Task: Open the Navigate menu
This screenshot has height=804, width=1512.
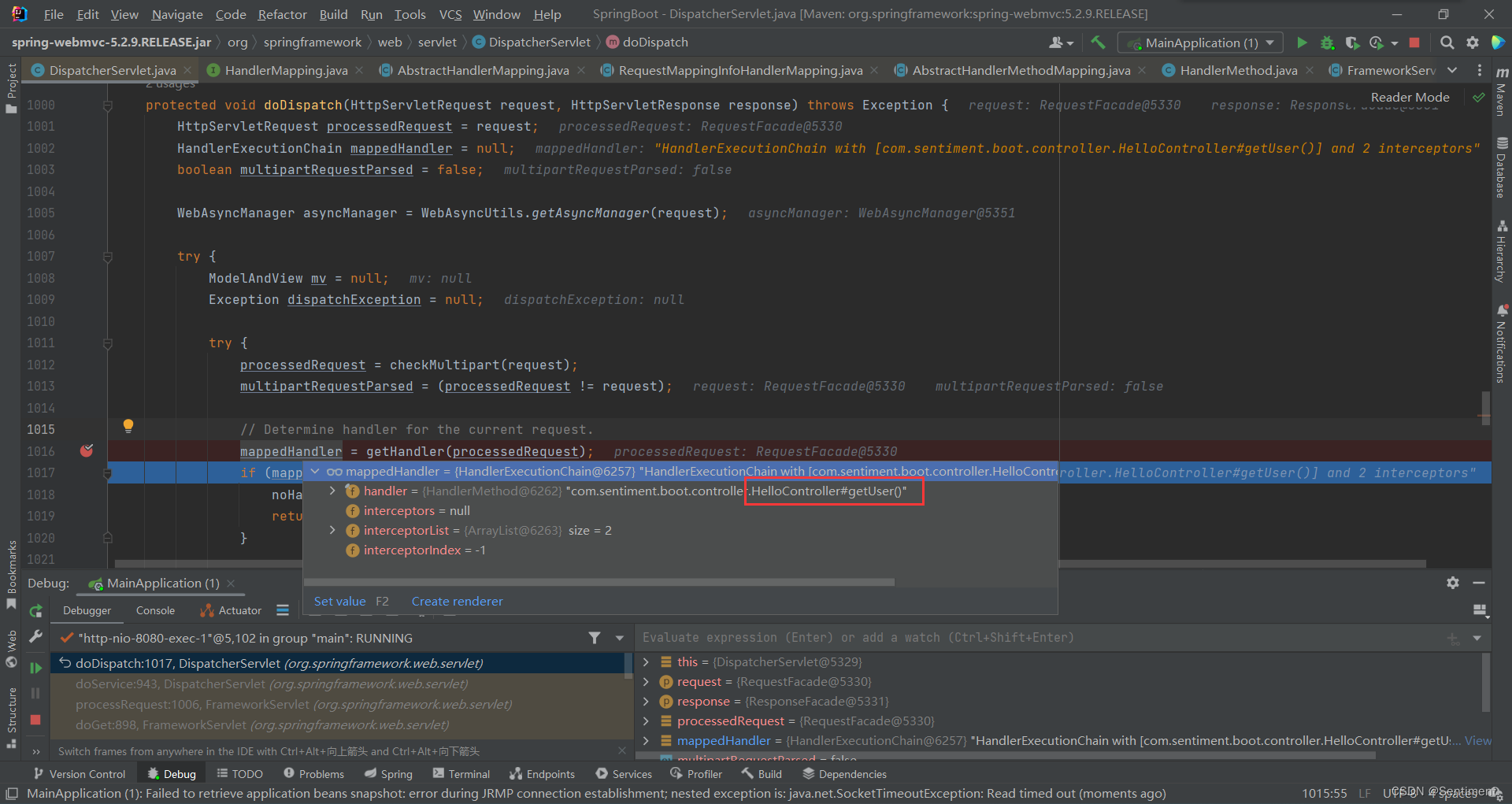Action: [x=177, y=14]
